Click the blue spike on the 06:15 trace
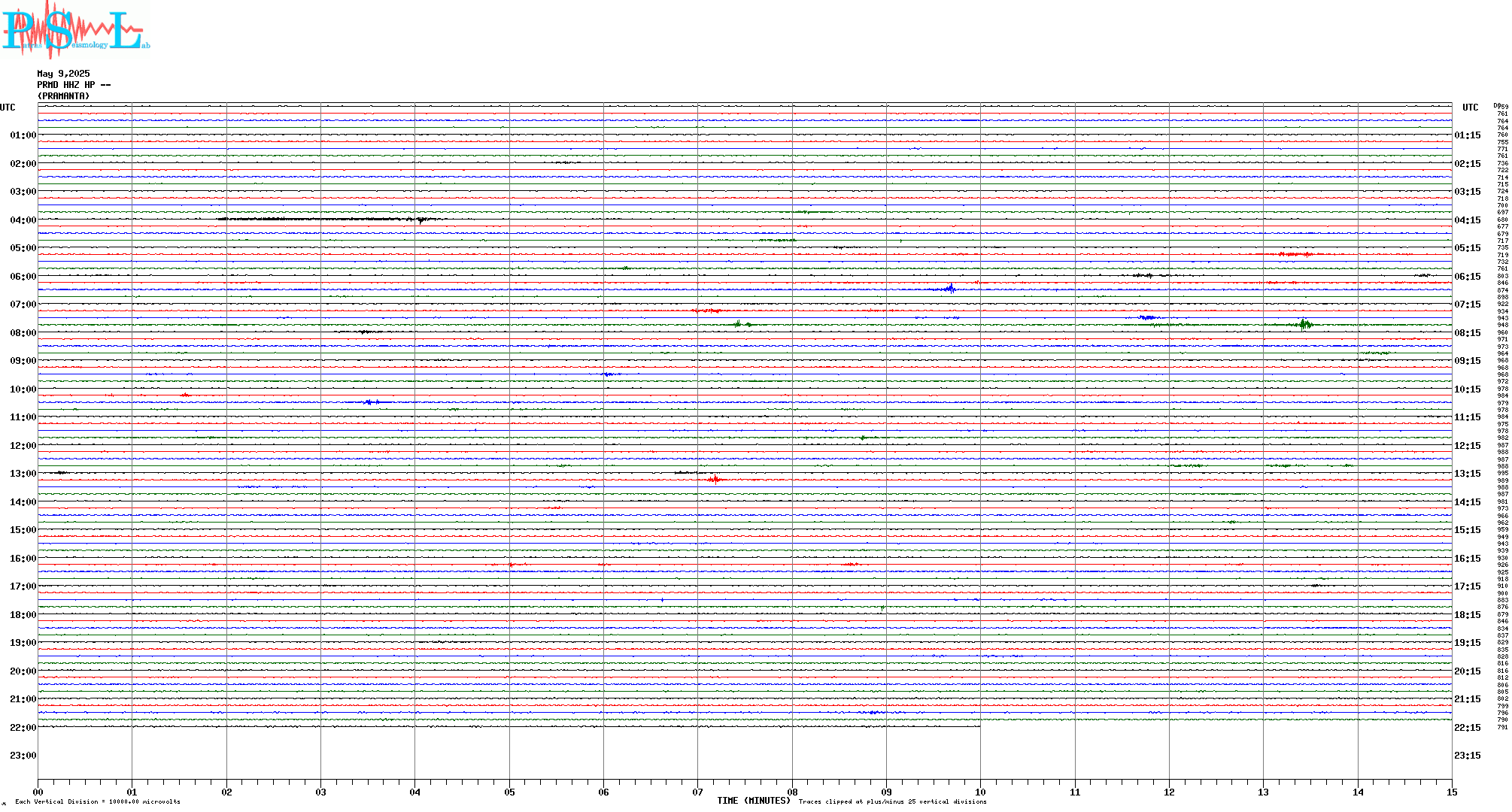This screenshot has width=1512, height=812. pyautogui.click(x=950, y=288)
